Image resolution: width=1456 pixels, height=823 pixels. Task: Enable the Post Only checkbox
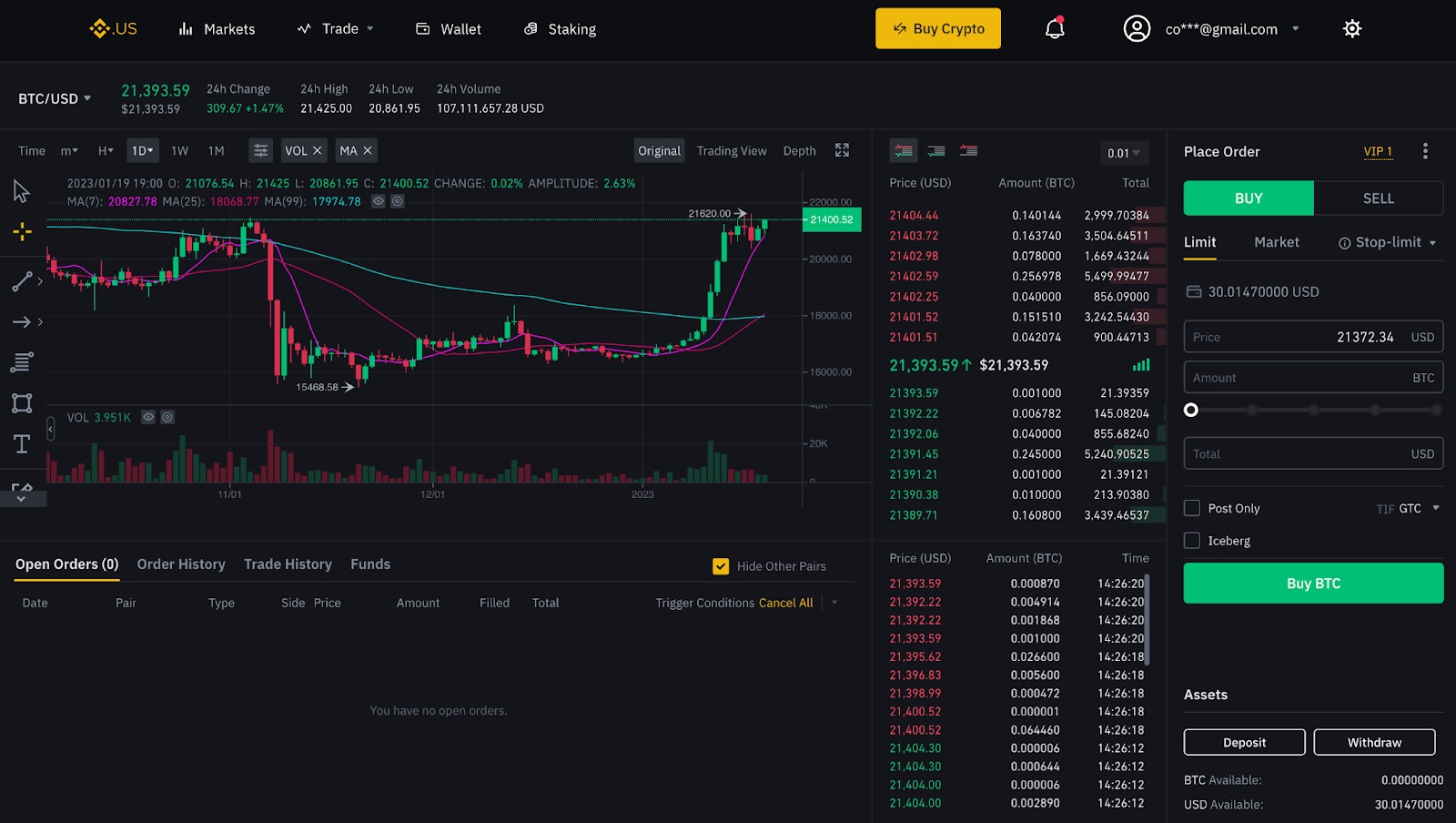[x=1192, y=508]
